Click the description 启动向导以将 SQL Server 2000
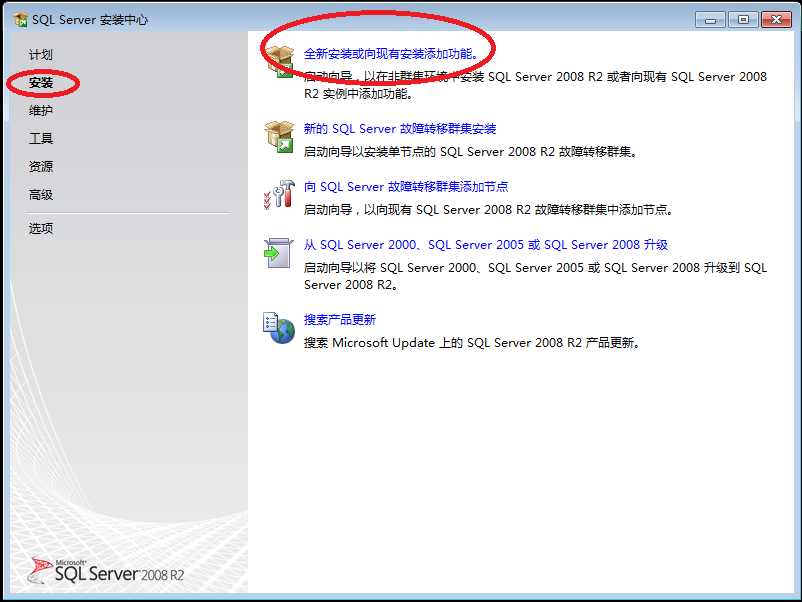The width and height of the screenshot is (802, 602). click(535, 276)
